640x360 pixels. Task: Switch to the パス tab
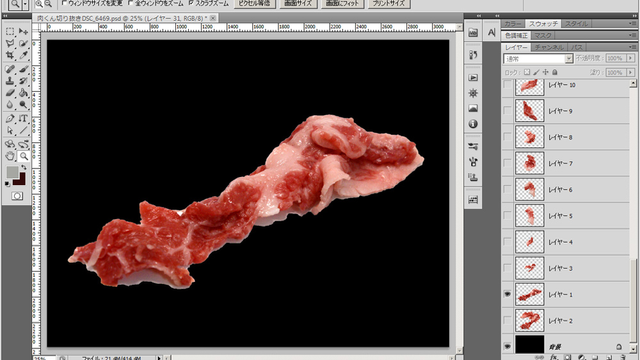click(577, 47)
